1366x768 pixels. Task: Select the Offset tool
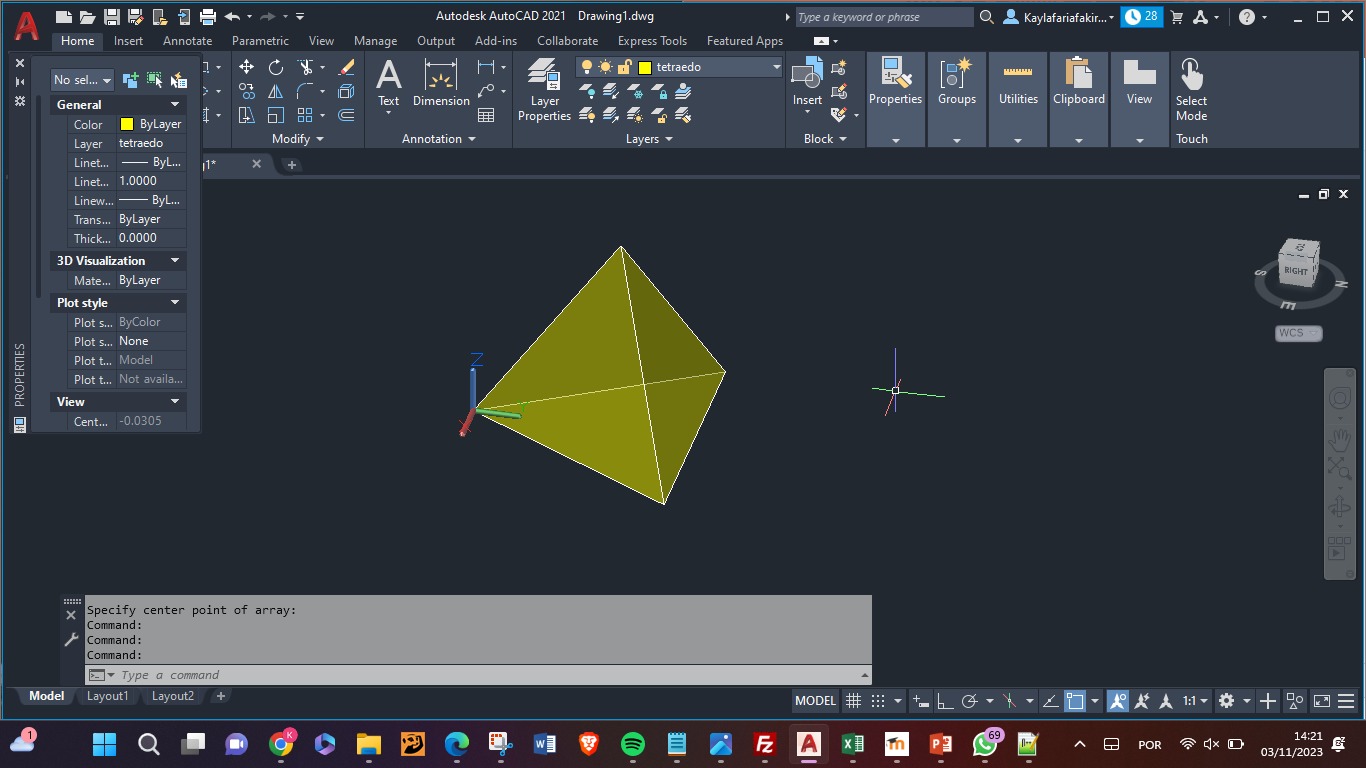(x=346, y=115)
